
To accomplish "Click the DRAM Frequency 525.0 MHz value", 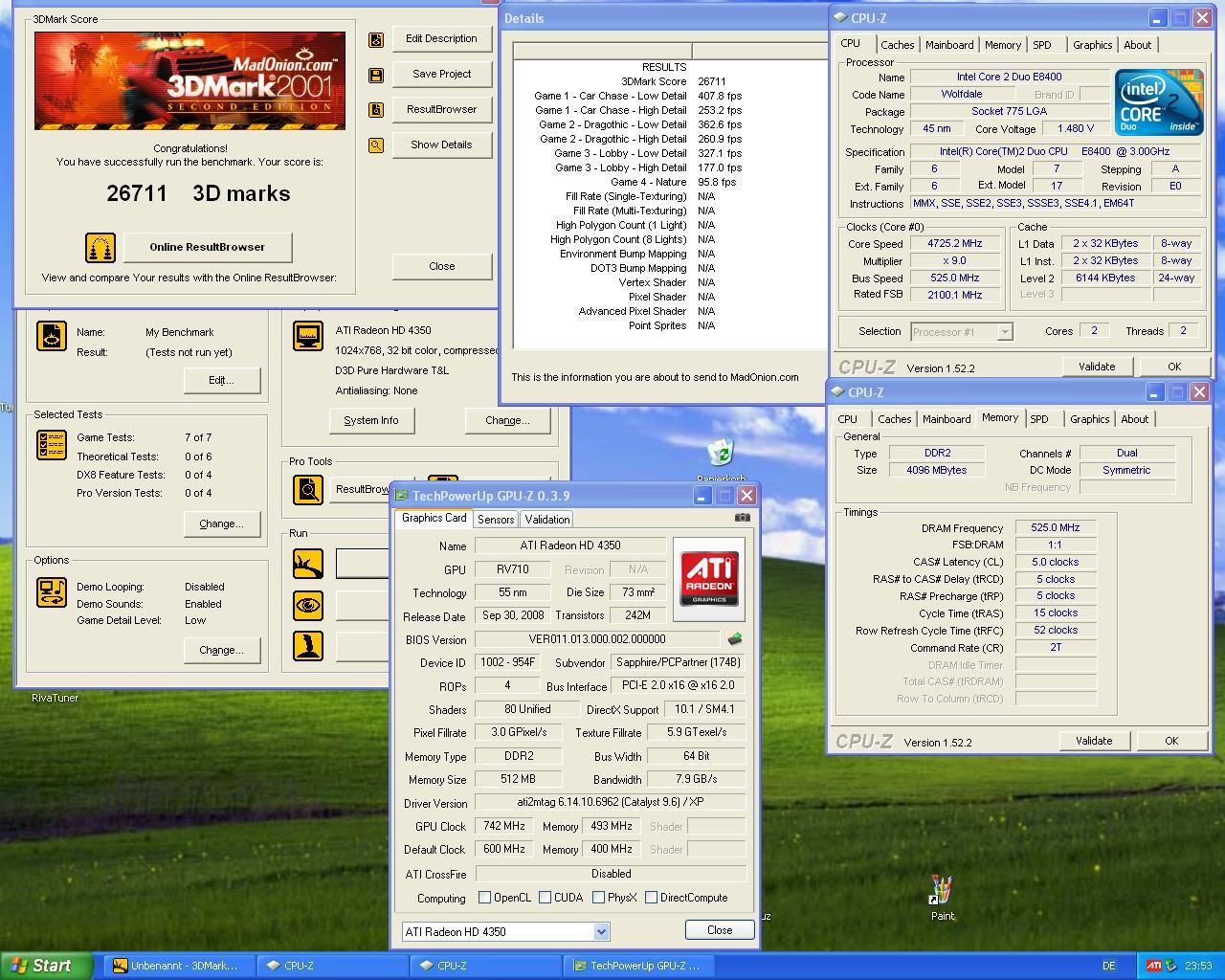I will (1056, 528).
